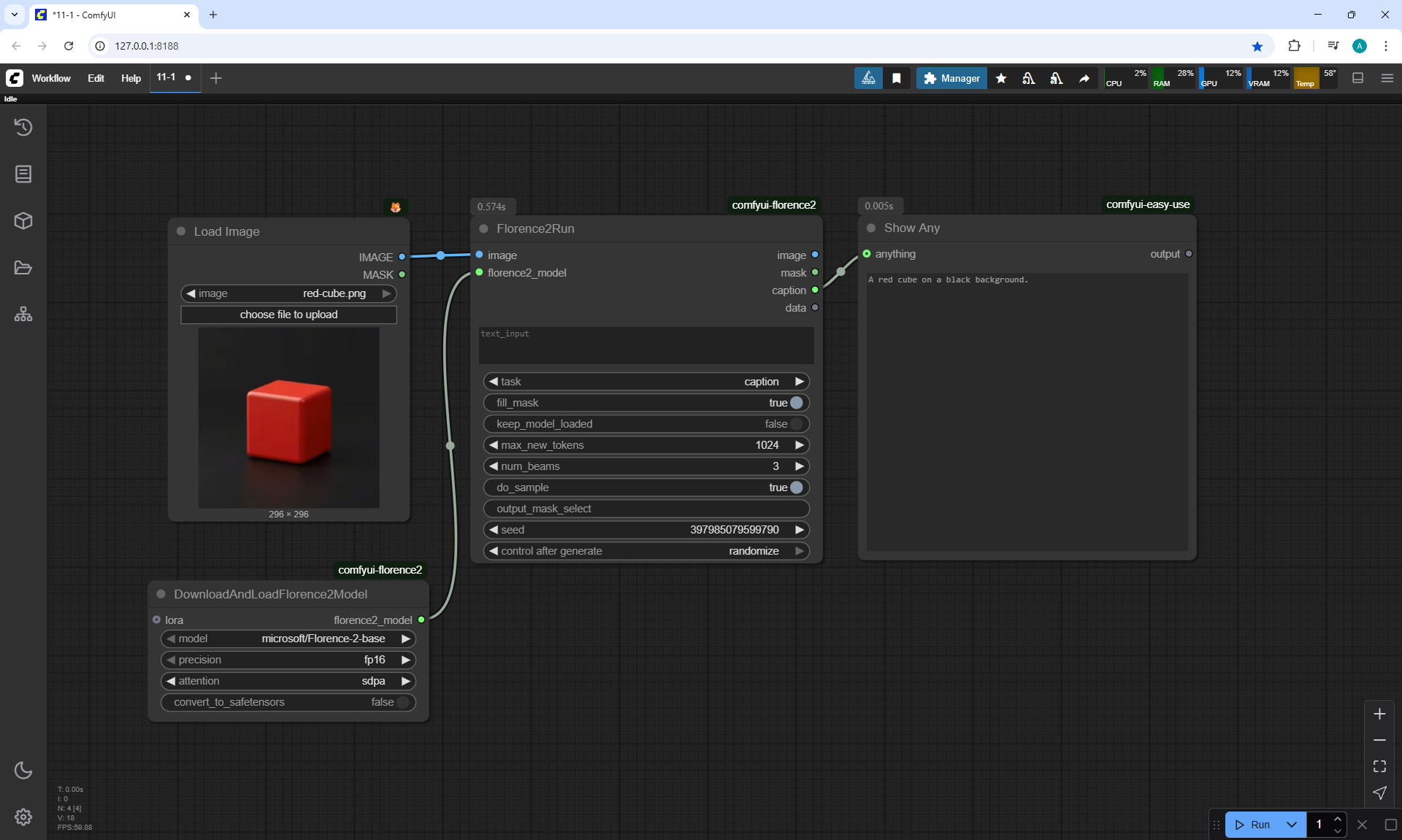Toggle dark theme moon icon
Image resolution: width=1402 pixels, height=840 pixels.
pyautogui.click(x=23, y=770)
